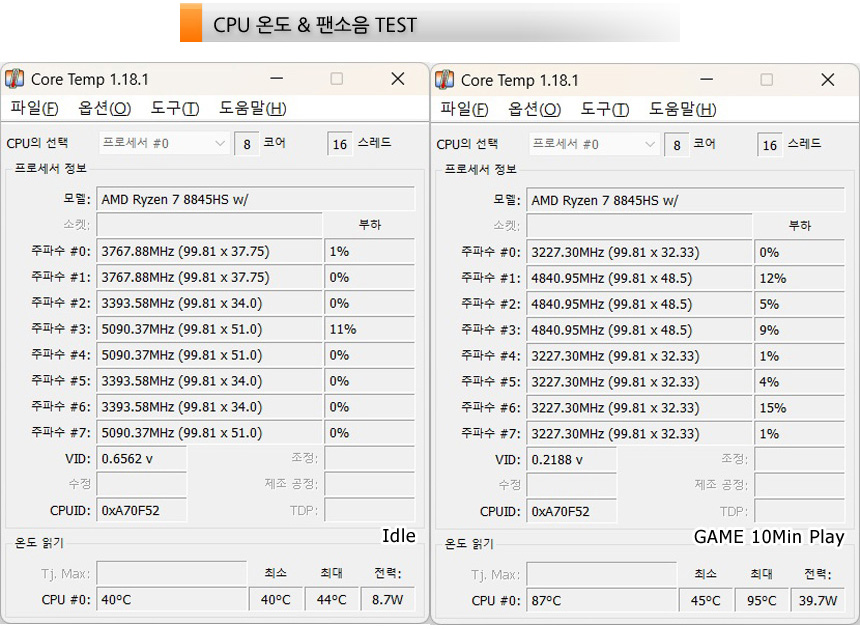Click the 0.6562 v VID field
The image size is (860, 629).
[x=142, y=458]
